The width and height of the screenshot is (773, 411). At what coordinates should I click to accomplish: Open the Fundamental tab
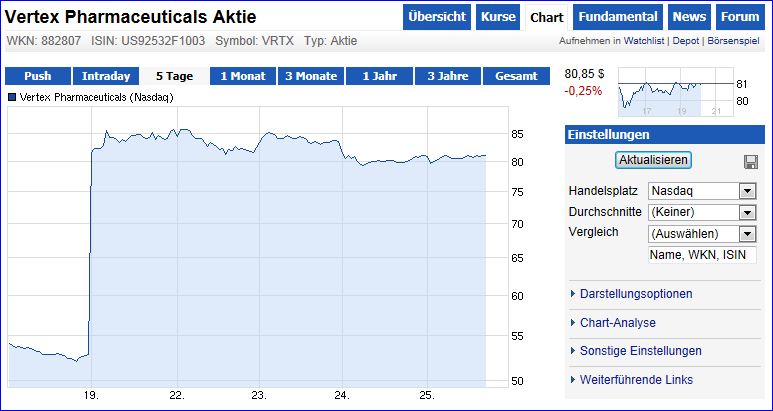tap(618, 17)
